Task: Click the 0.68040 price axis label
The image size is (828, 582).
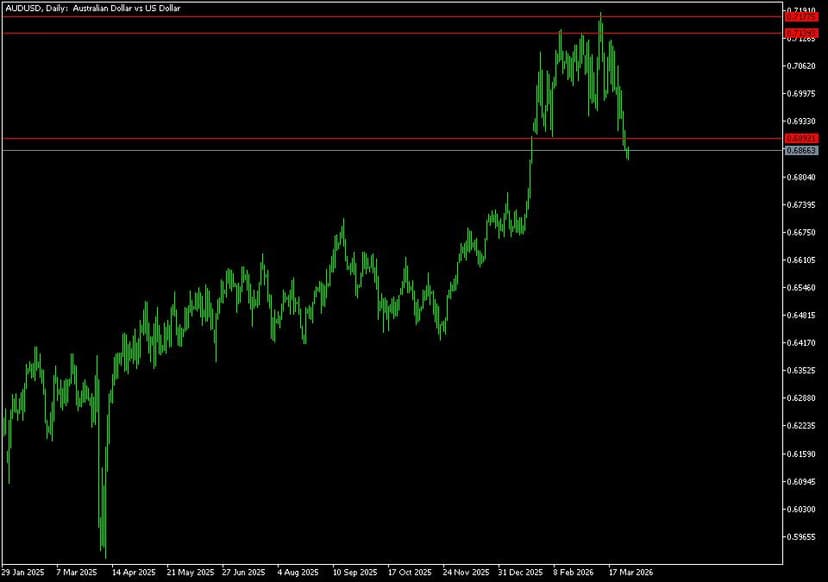Action: click(x=802, y=177)
